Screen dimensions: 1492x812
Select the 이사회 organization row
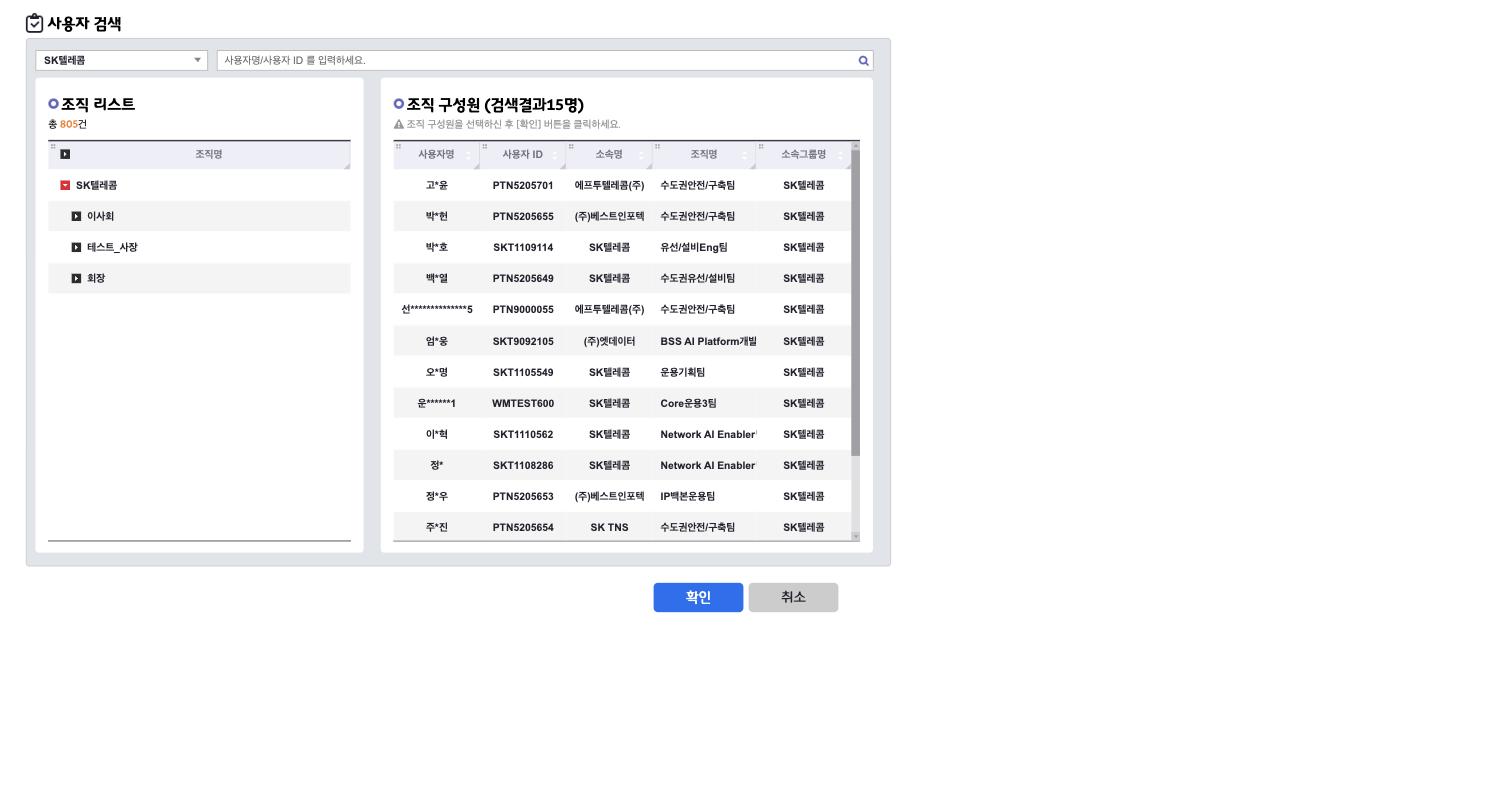(x=199, y=216)
